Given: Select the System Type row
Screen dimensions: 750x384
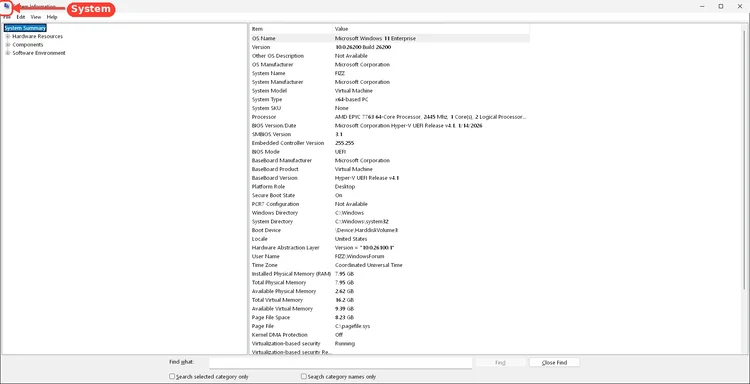Looking at the screenshot, I should tap(390, 99).
